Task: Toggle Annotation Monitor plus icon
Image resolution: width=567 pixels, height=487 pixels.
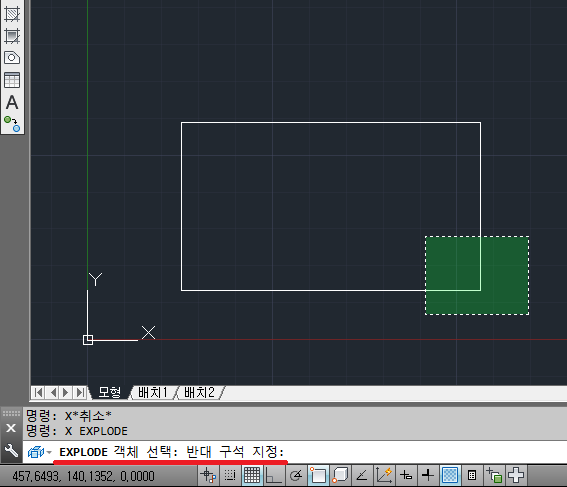Action: pyautogui.click(x=516, y=475)
